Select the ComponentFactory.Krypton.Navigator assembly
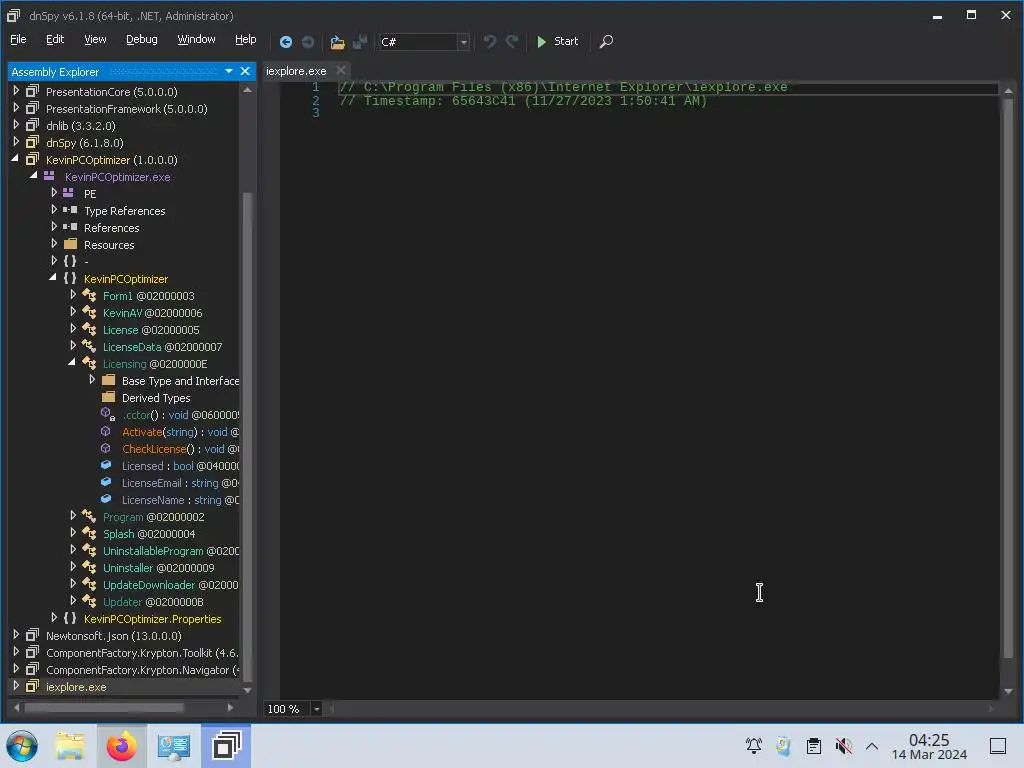The height and width of the screenshot is (768, 1024). tap(142, 669)
